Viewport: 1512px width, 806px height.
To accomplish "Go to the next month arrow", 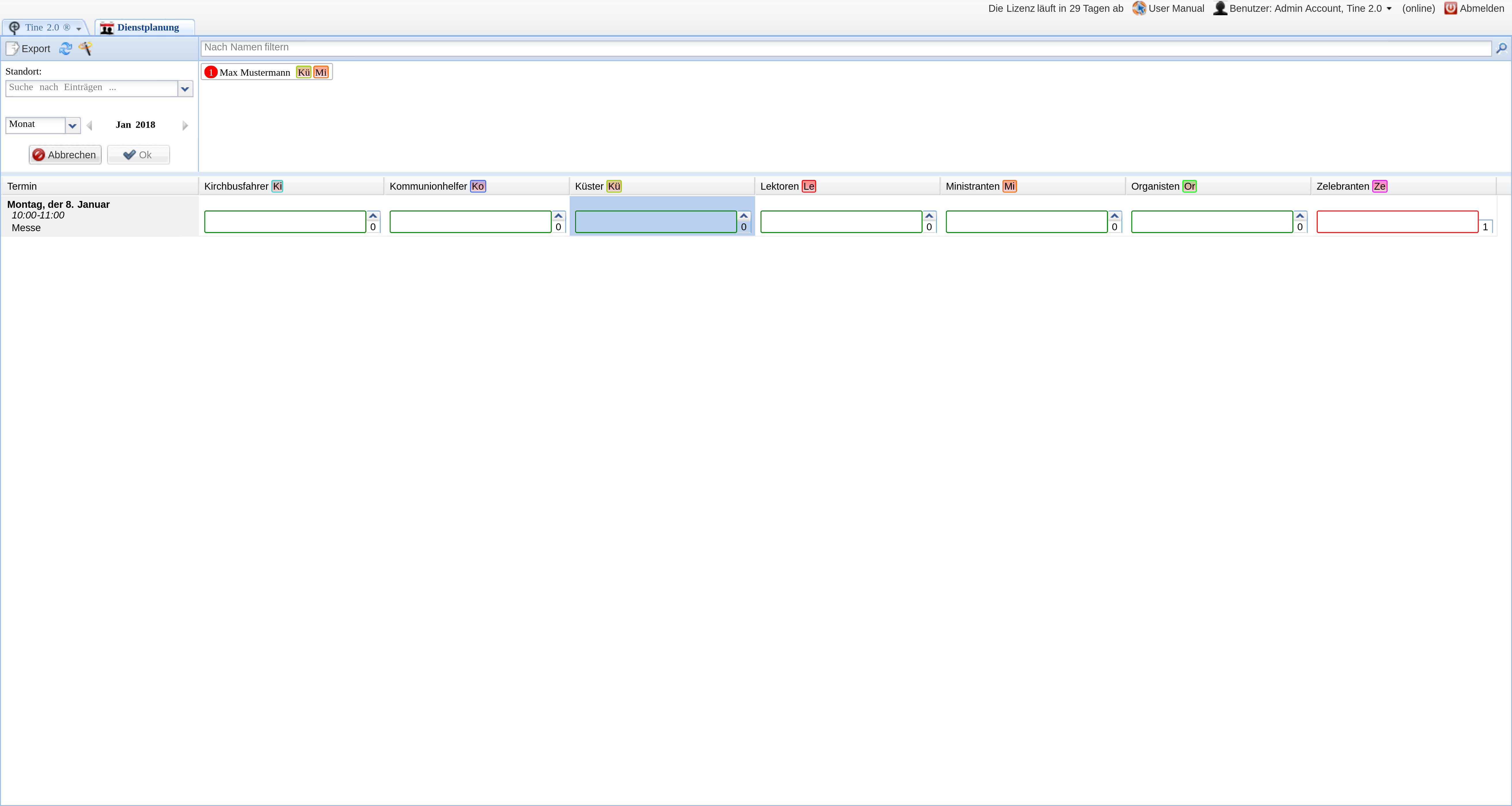I will (185, 126).
